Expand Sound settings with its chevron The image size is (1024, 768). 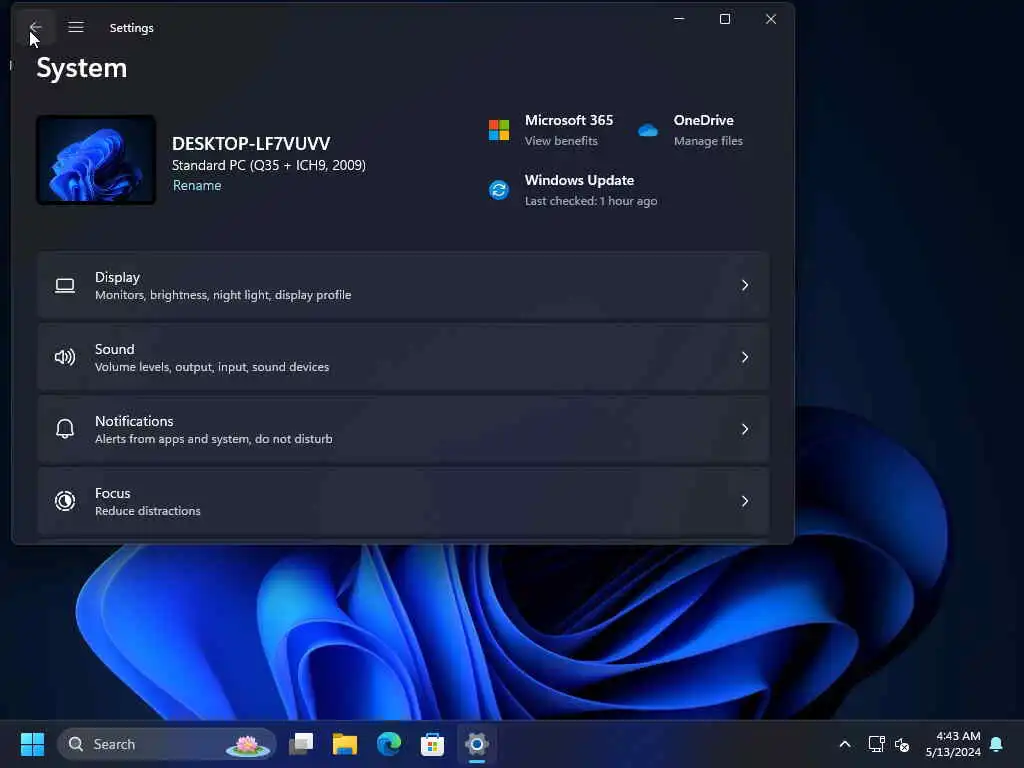click(744, 357)
